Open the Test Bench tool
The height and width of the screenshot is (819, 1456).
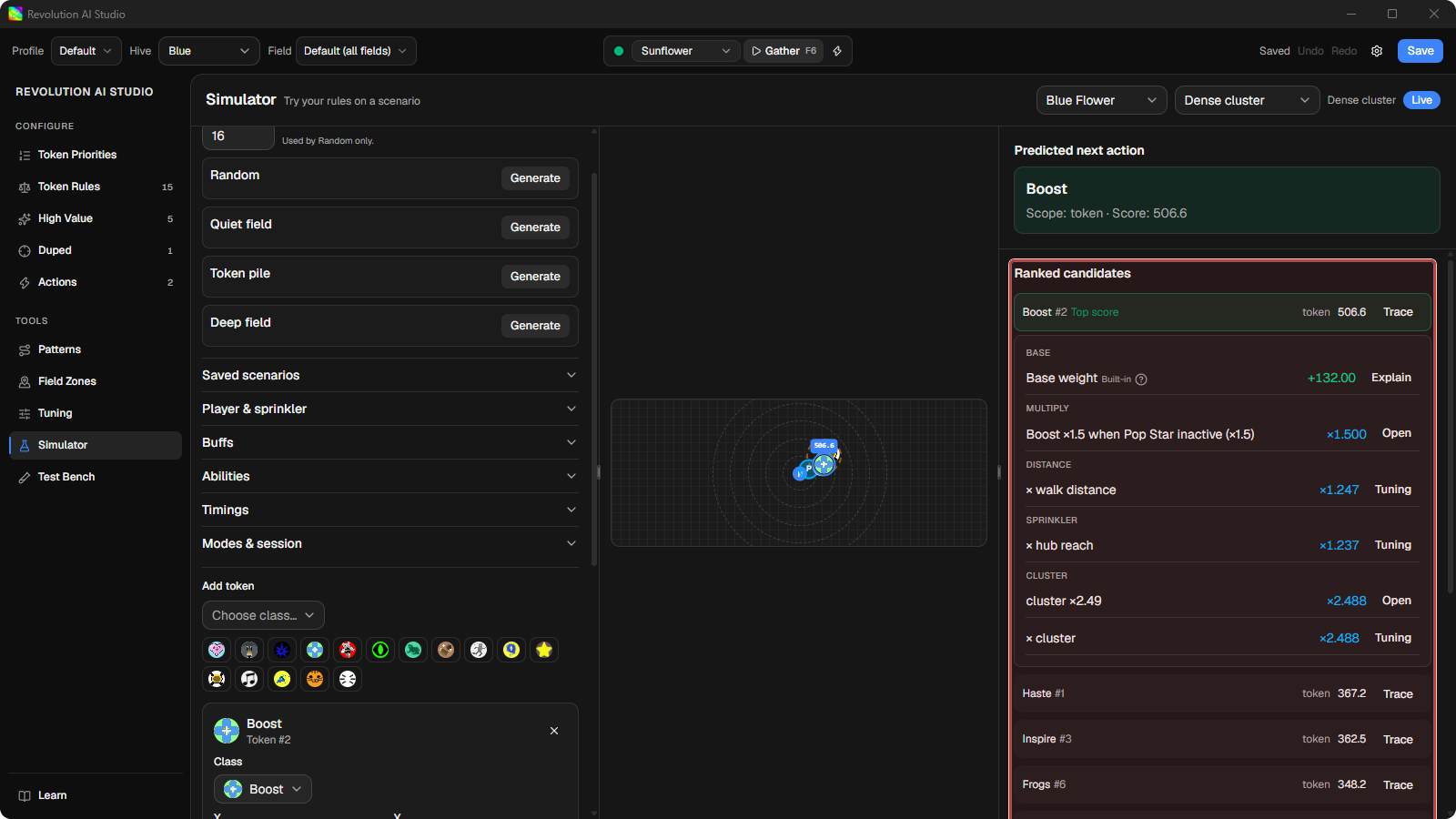(96, 477)
